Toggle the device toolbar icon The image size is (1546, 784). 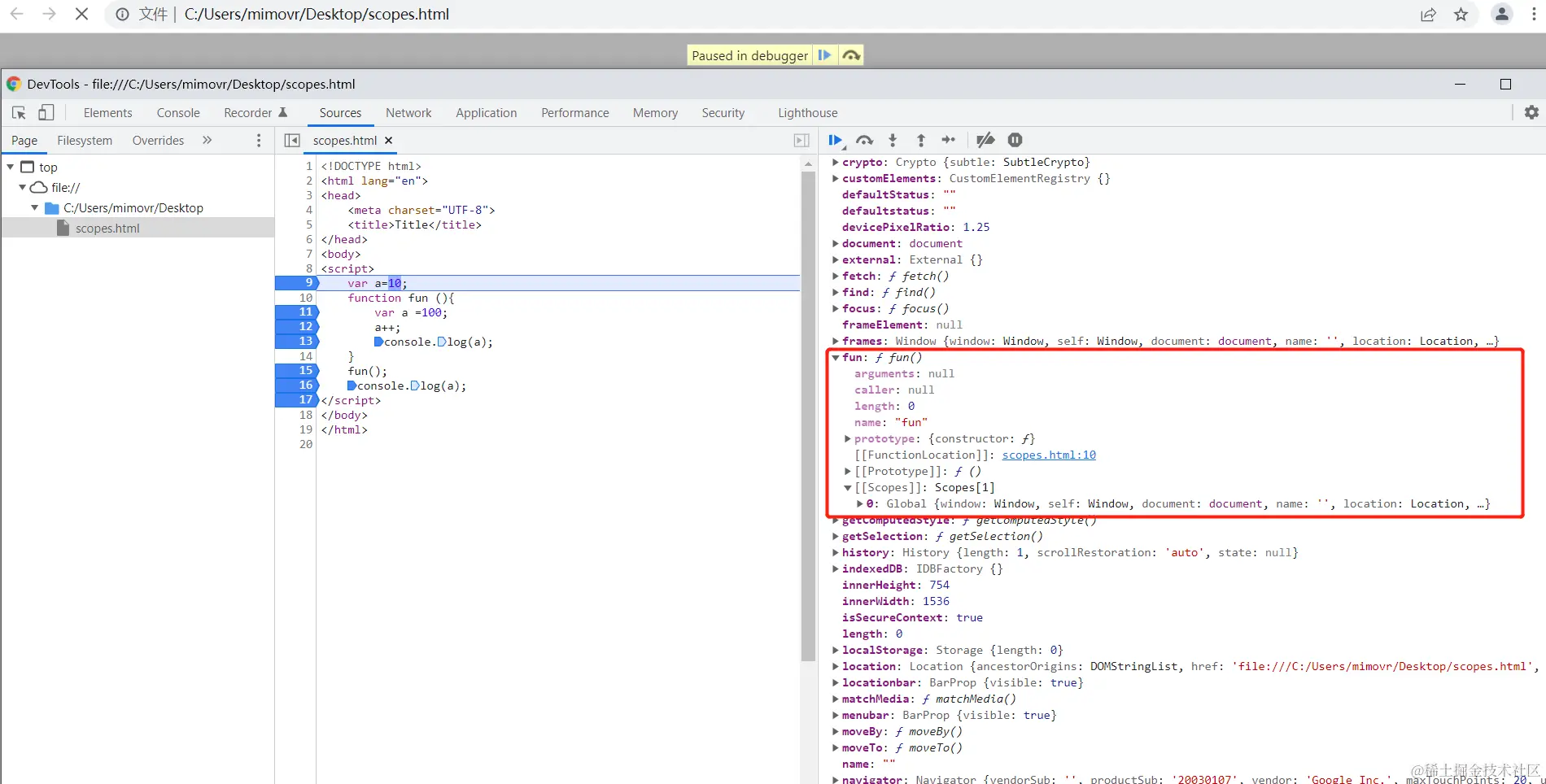[x=46, y=113]
